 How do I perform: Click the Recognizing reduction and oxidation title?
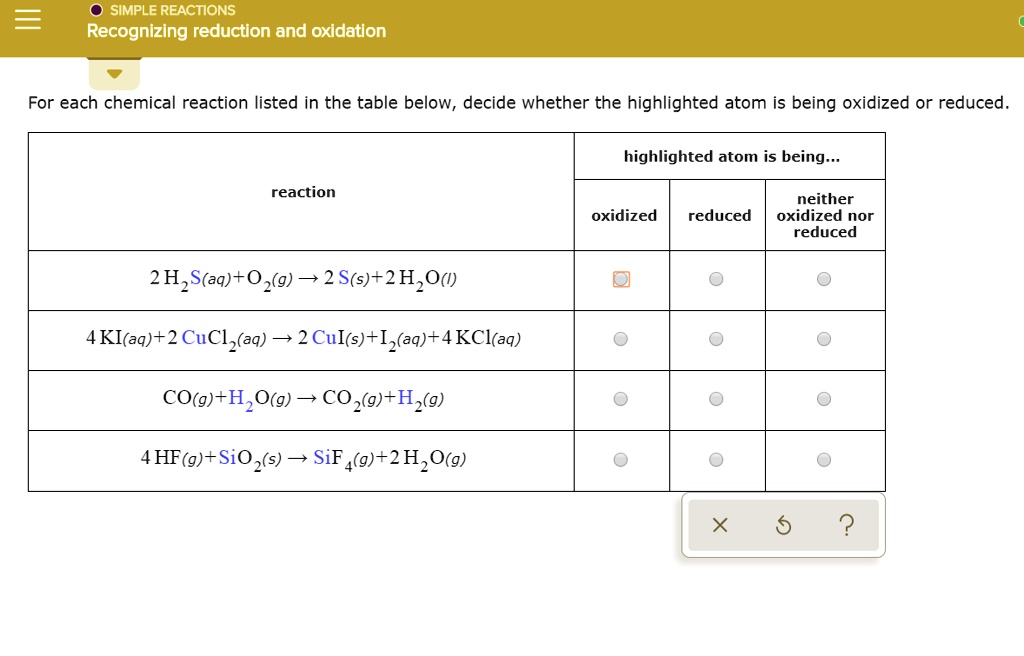[x=236, y=31]
